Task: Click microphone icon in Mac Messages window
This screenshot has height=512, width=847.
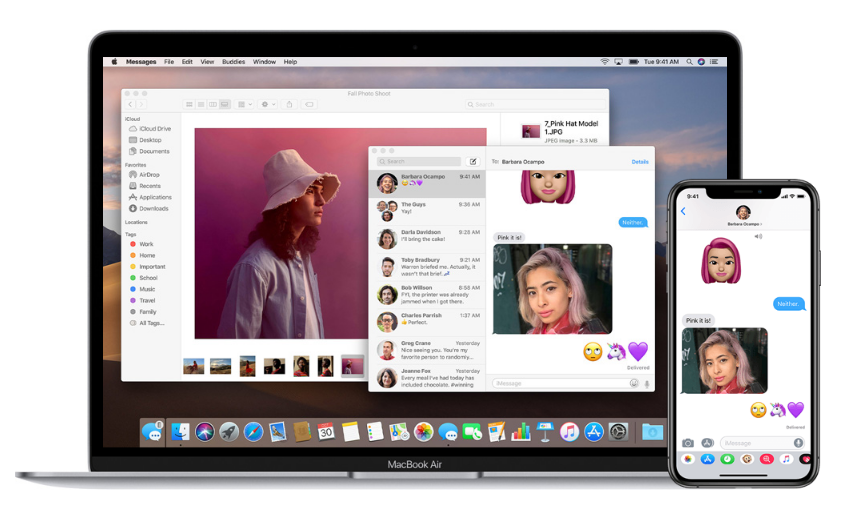Action: (647, 383)
